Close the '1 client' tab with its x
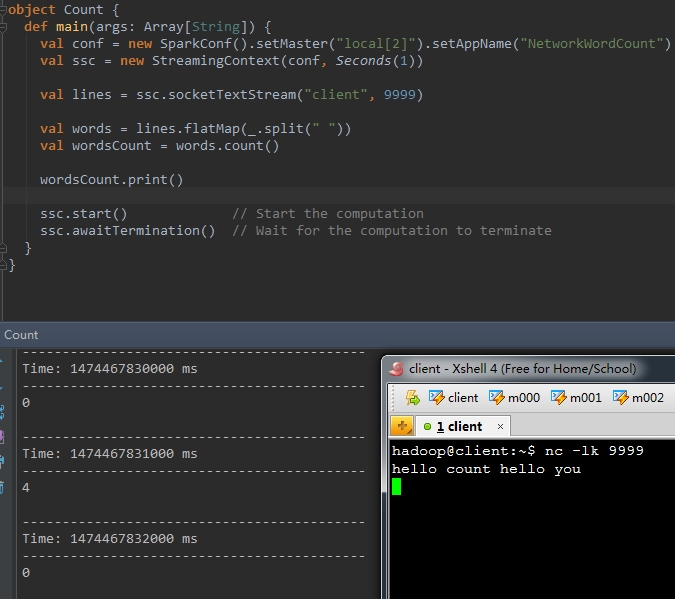 (x=500, y=426)
